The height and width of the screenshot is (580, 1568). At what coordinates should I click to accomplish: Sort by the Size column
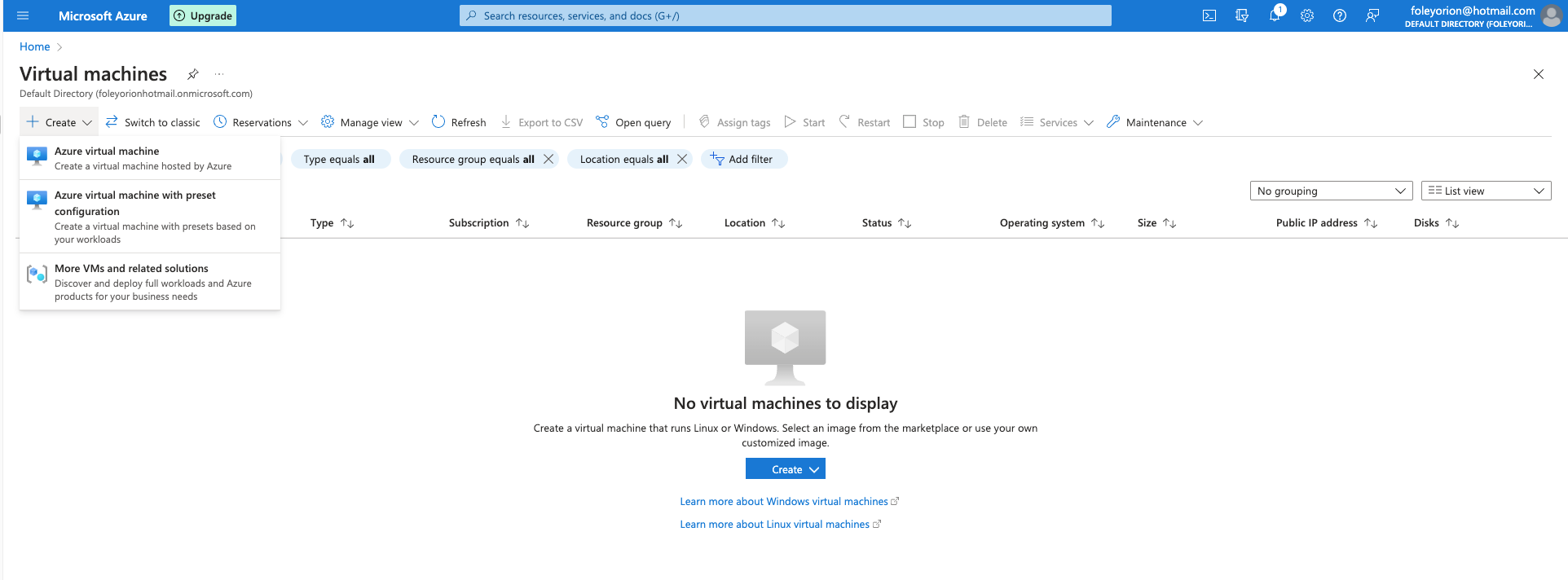(1156, 222)
